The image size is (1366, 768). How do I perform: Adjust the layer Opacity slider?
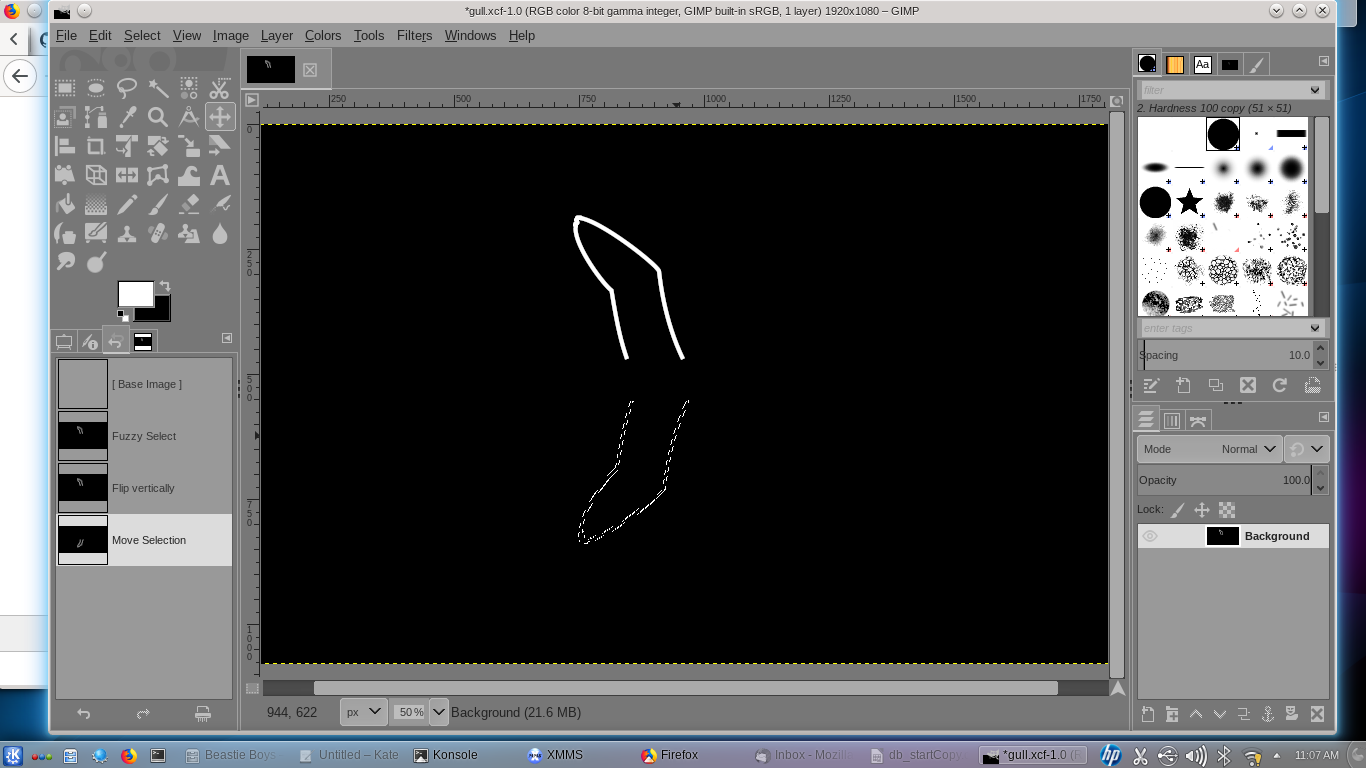click(x=1226, y=480)
